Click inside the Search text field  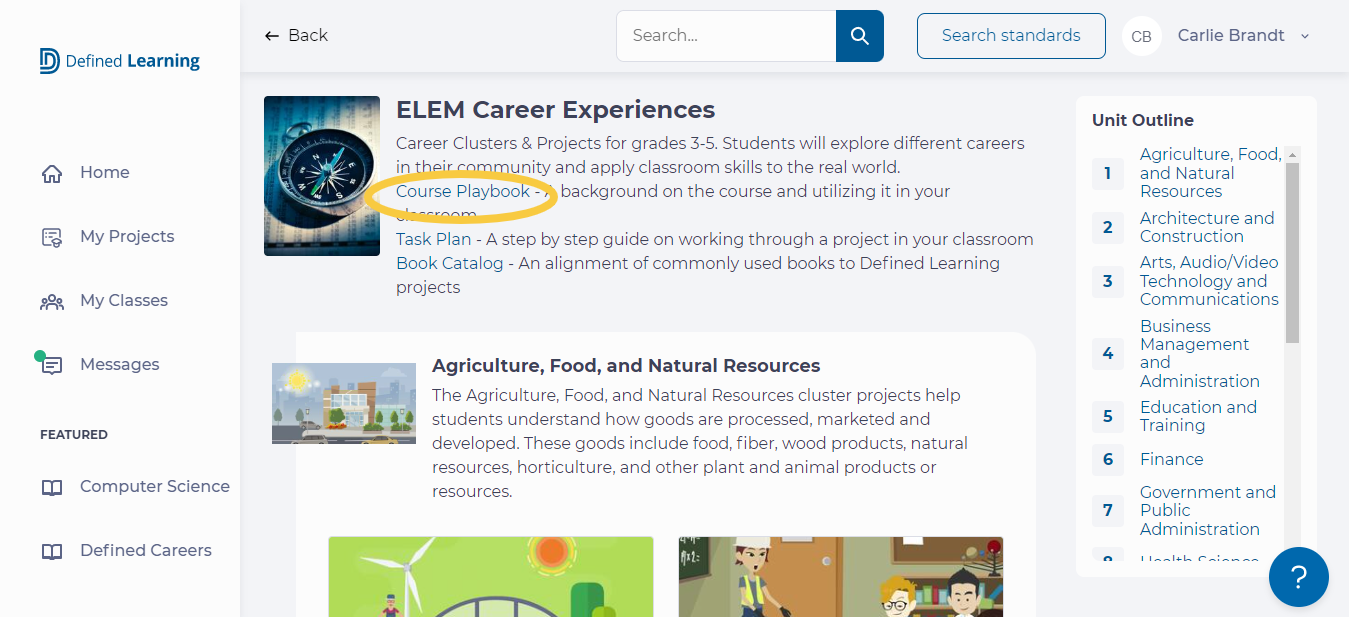click(x=726, y=36)
